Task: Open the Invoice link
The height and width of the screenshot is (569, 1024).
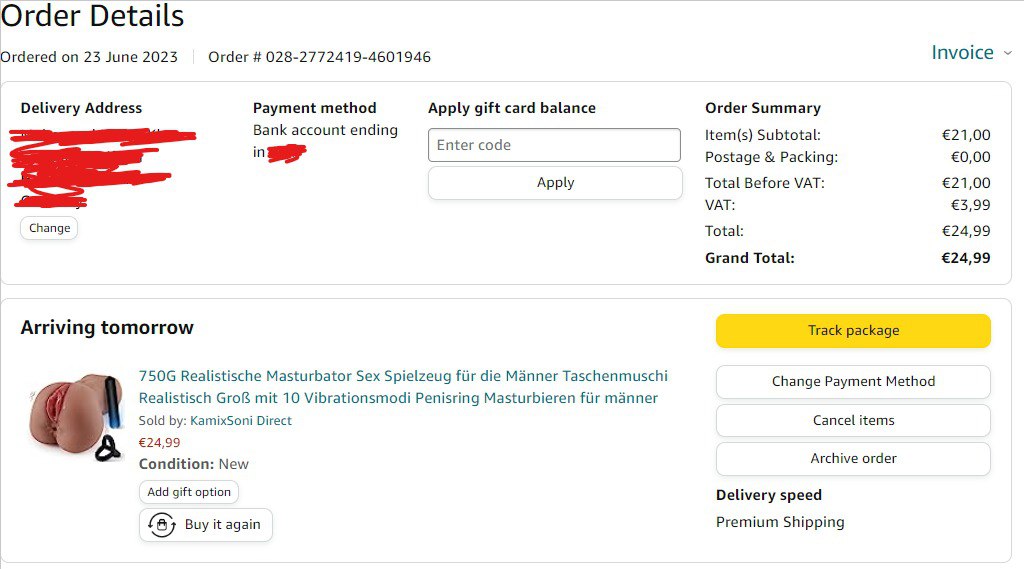Action: pyautogui.click(x=962, y=53)
